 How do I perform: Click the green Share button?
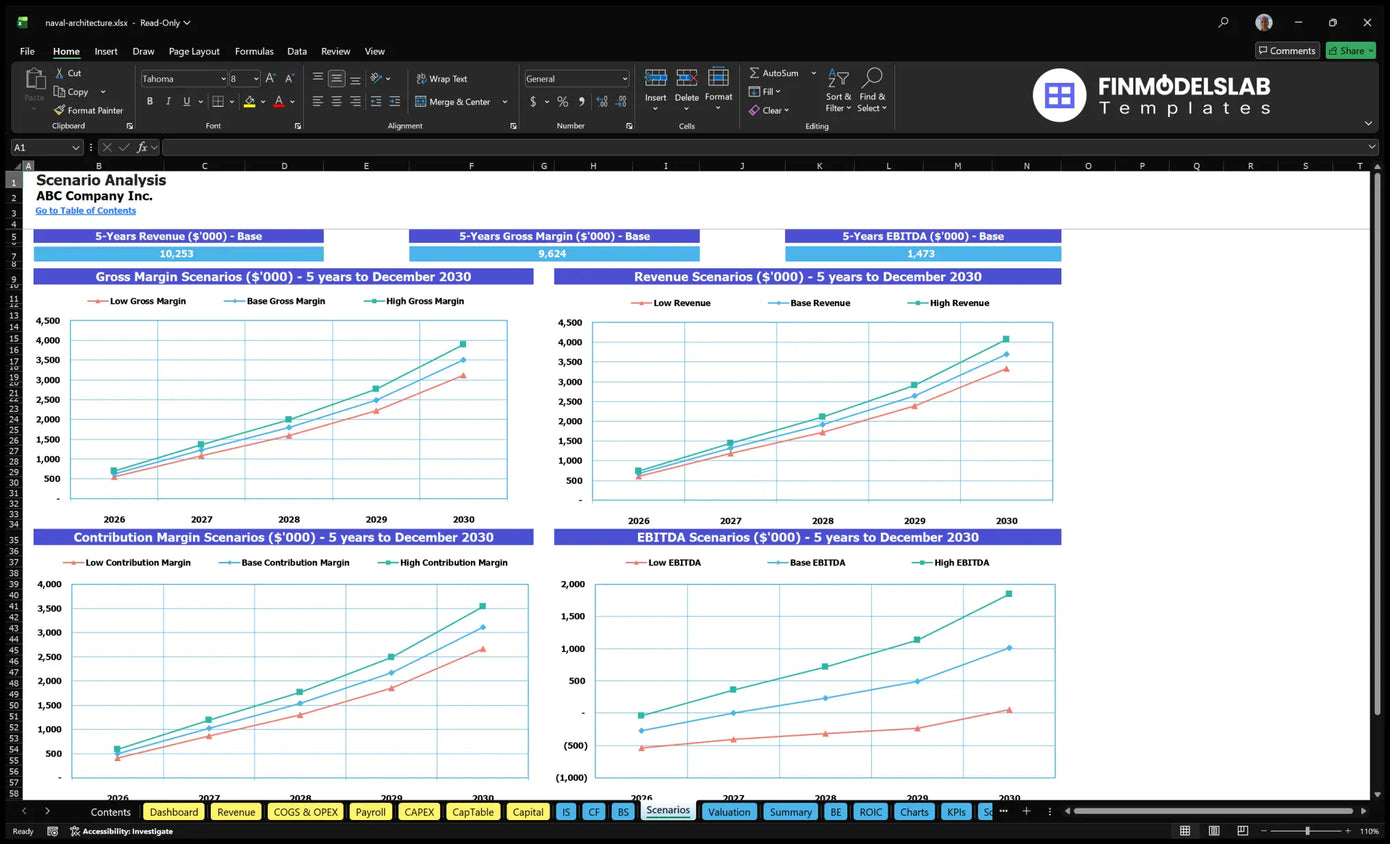click(x=1350, y=51)
